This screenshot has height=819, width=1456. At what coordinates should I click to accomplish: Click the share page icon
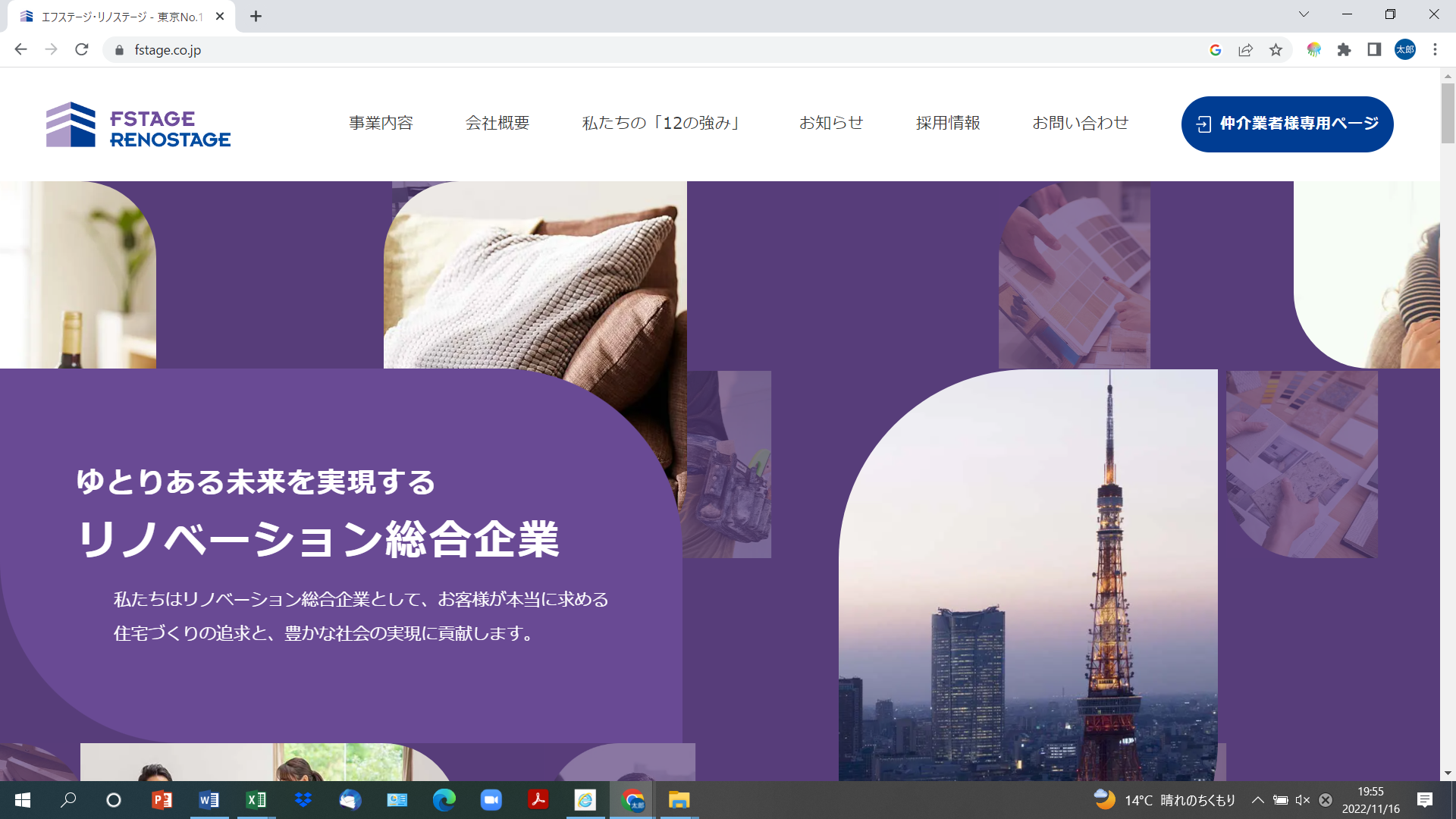pyautogui.click(x=1245, y=50)
